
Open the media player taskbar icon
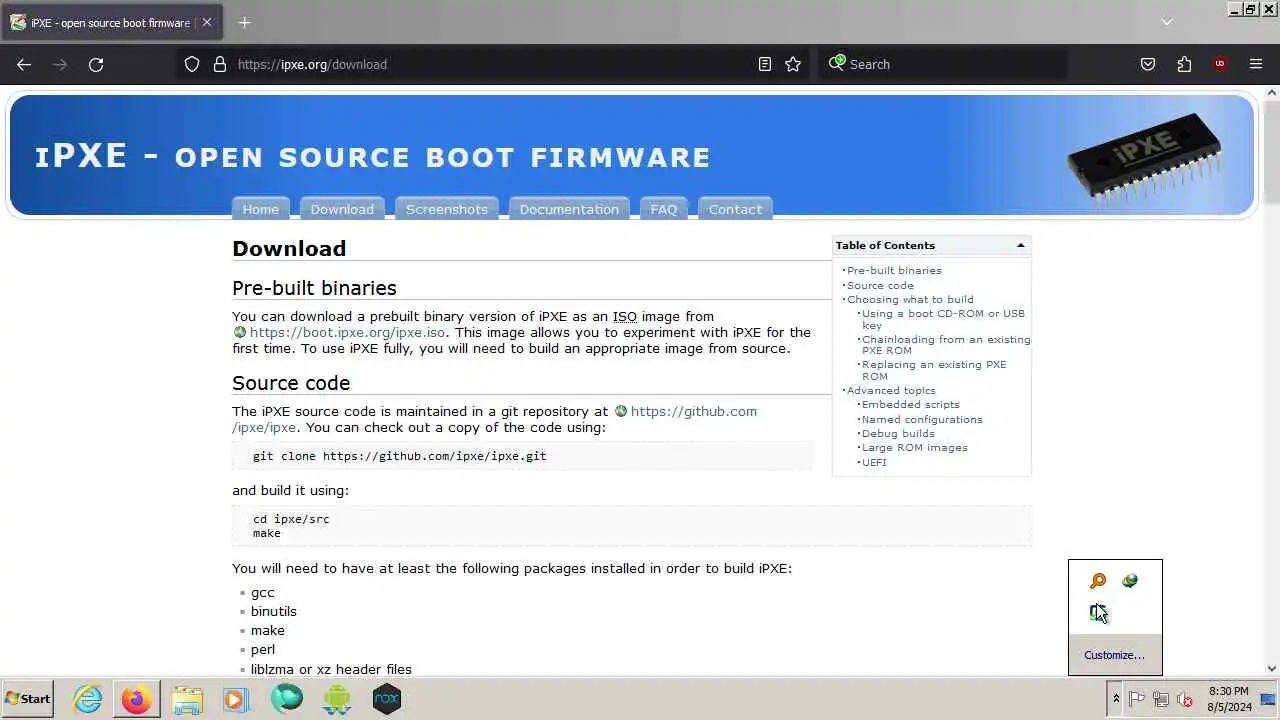tap(236, 699)
